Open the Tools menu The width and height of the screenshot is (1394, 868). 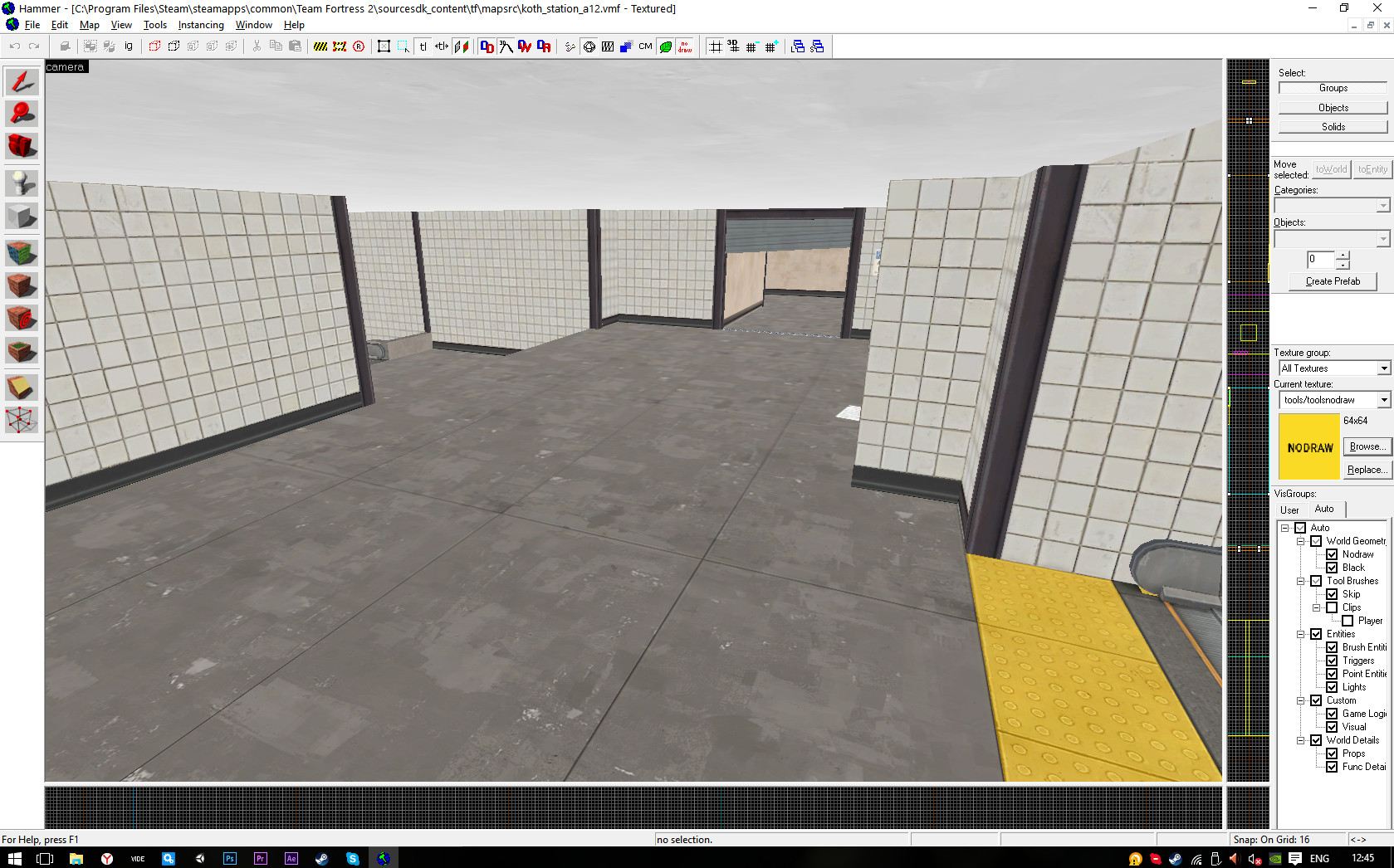155,25
